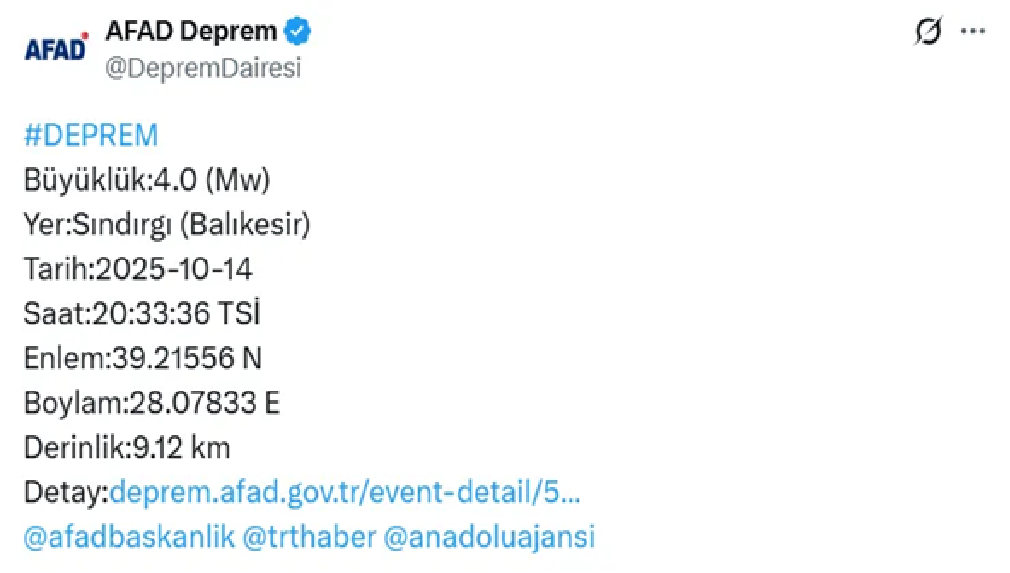Follow the deprem.afad.gov.tr event-detail link
This screenshot has width=1010, height=573.
coord(345,492)
